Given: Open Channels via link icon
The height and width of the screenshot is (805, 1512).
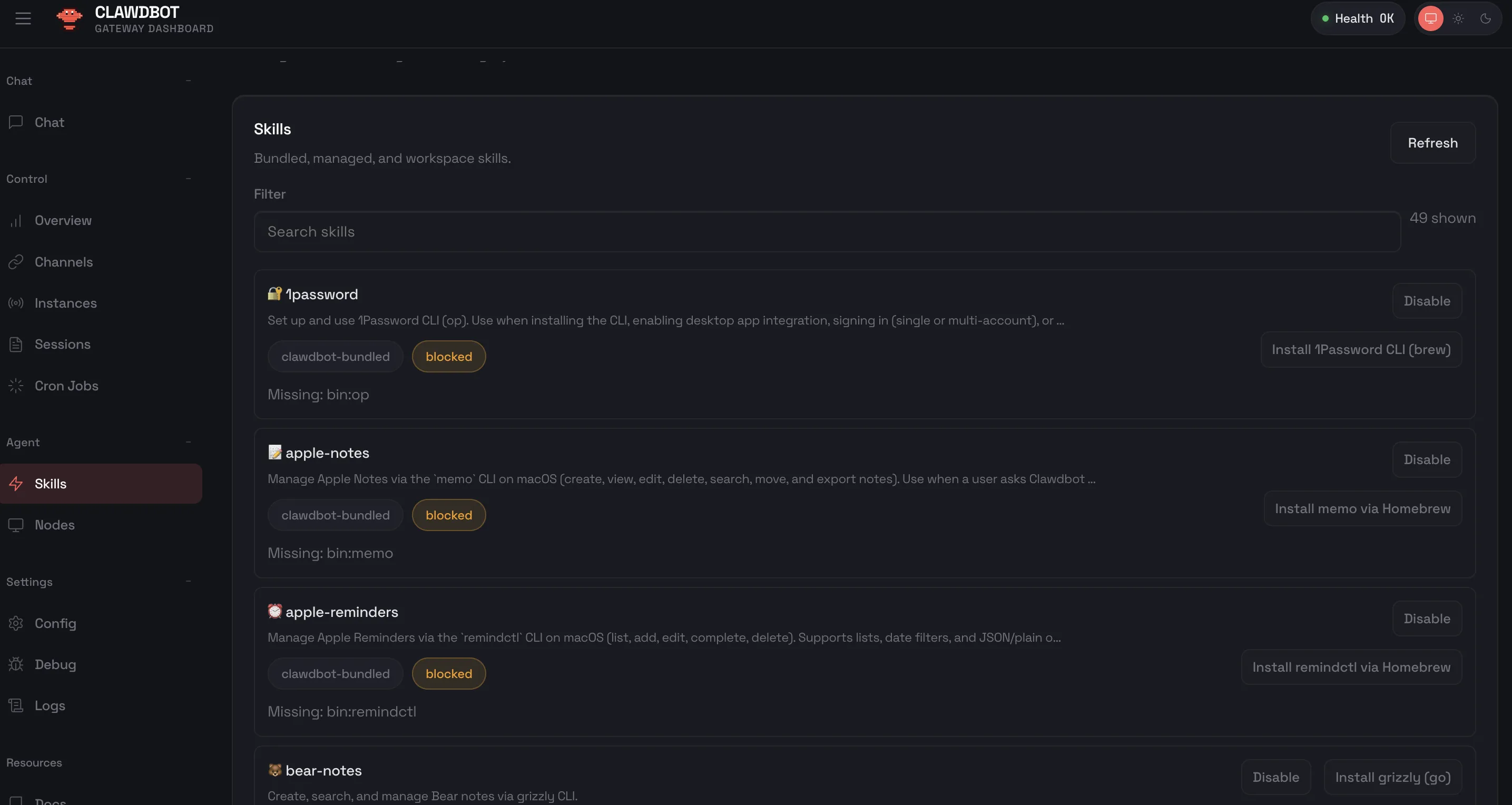Looking at the screenshot, I should point(16,262).
